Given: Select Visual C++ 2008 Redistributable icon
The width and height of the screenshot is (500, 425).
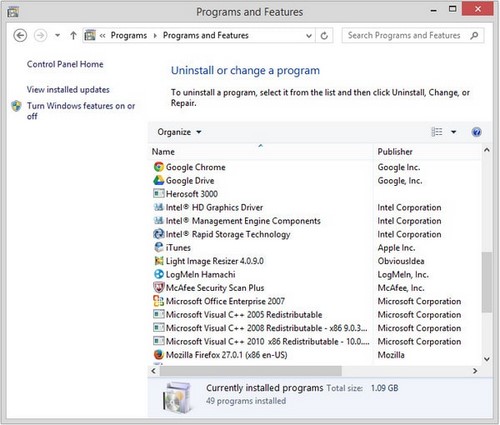Looking at the screenshot, I should click(158, 327).
